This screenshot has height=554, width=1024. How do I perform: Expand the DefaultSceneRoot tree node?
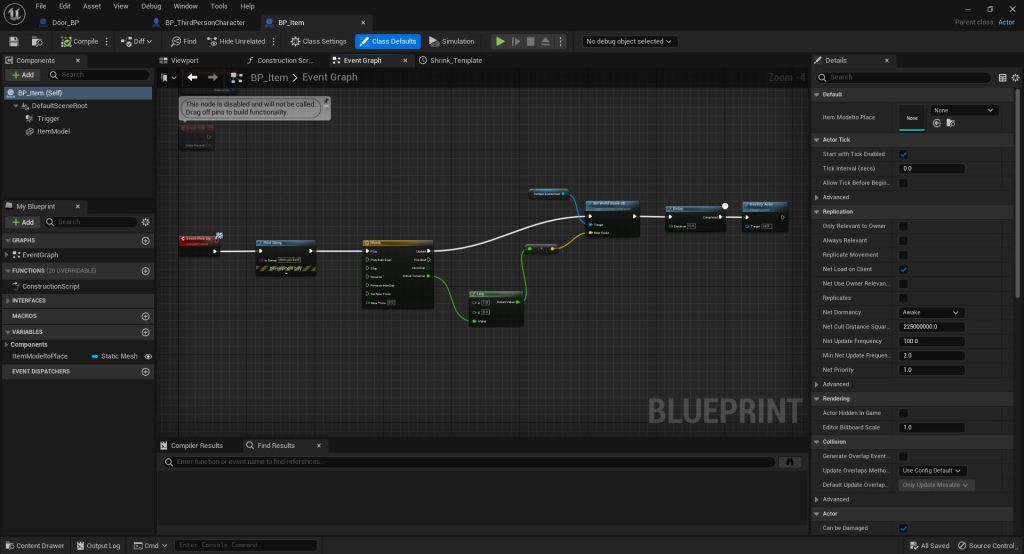[25, 105]
